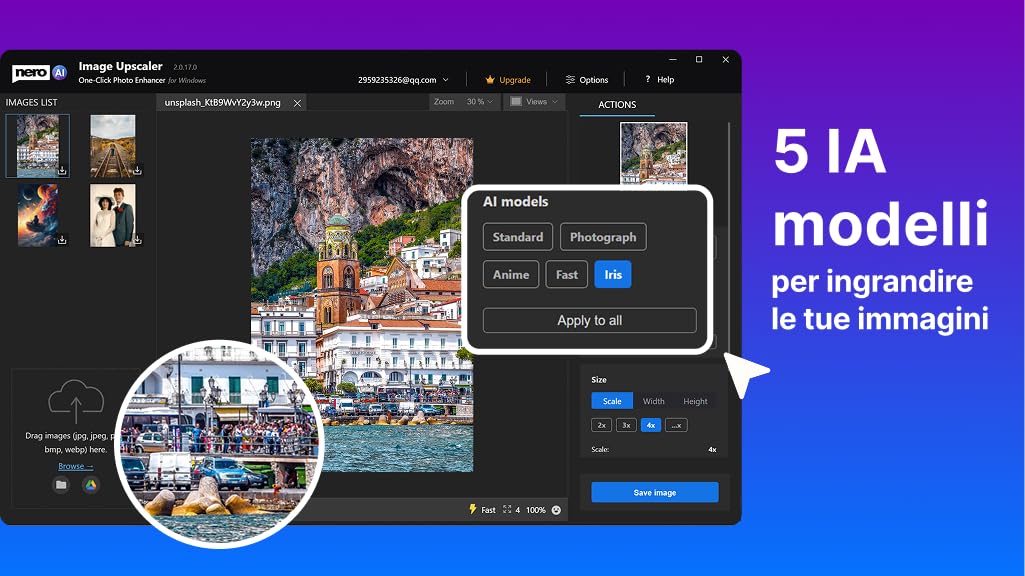Click the Nero AI logo
This screenshot has width=1025, height=576.
(x=39, y=73)
